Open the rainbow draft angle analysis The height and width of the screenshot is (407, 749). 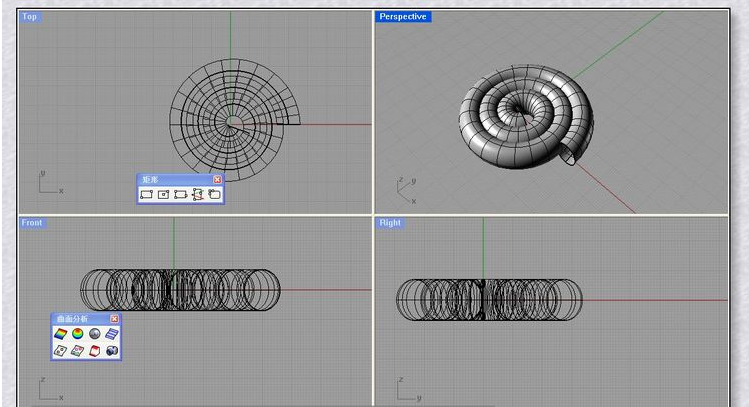61,333
